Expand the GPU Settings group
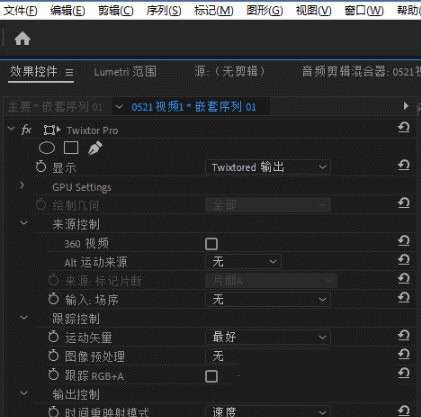This screenshot has height=417, width=421. [22, 185]
